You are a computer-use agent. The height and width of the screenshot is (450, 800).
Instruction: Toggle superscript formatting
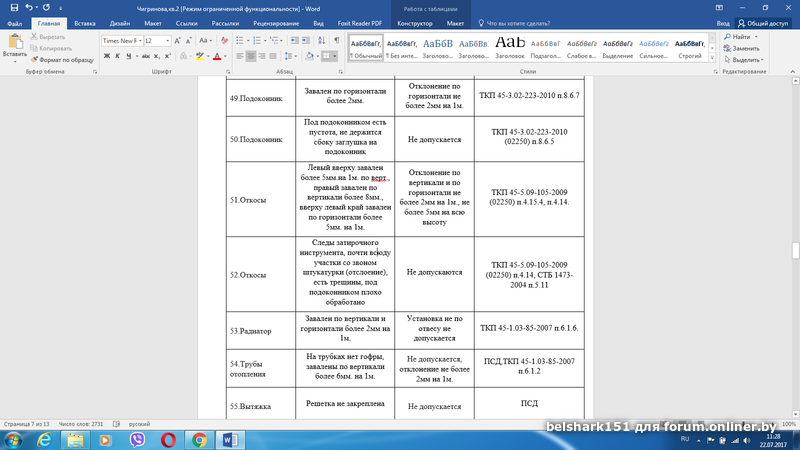click(168, 56)
